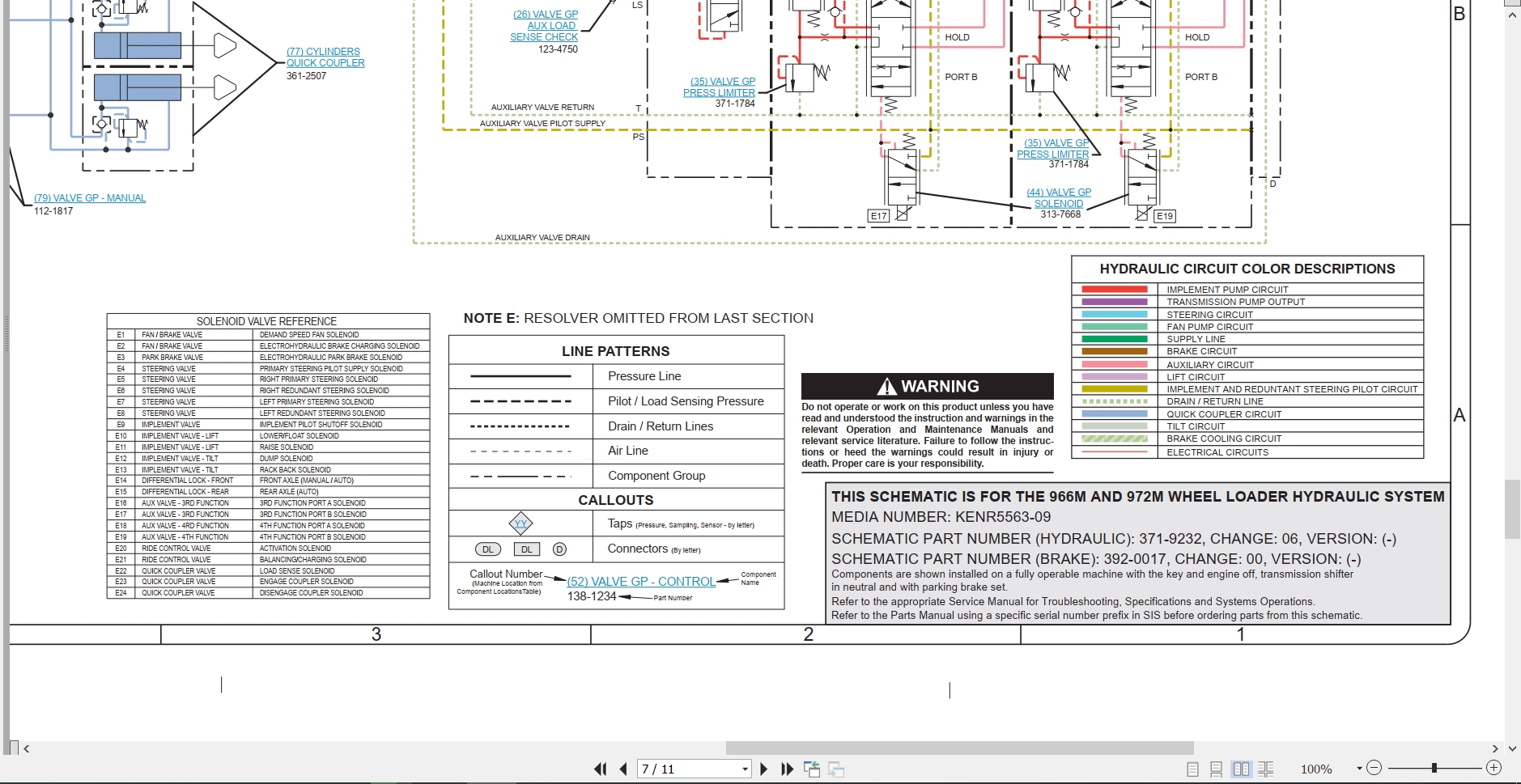This screenshot has width=1521, height=784.
Task: Open (79) Valve GP - Manual link
Action: 90,197
